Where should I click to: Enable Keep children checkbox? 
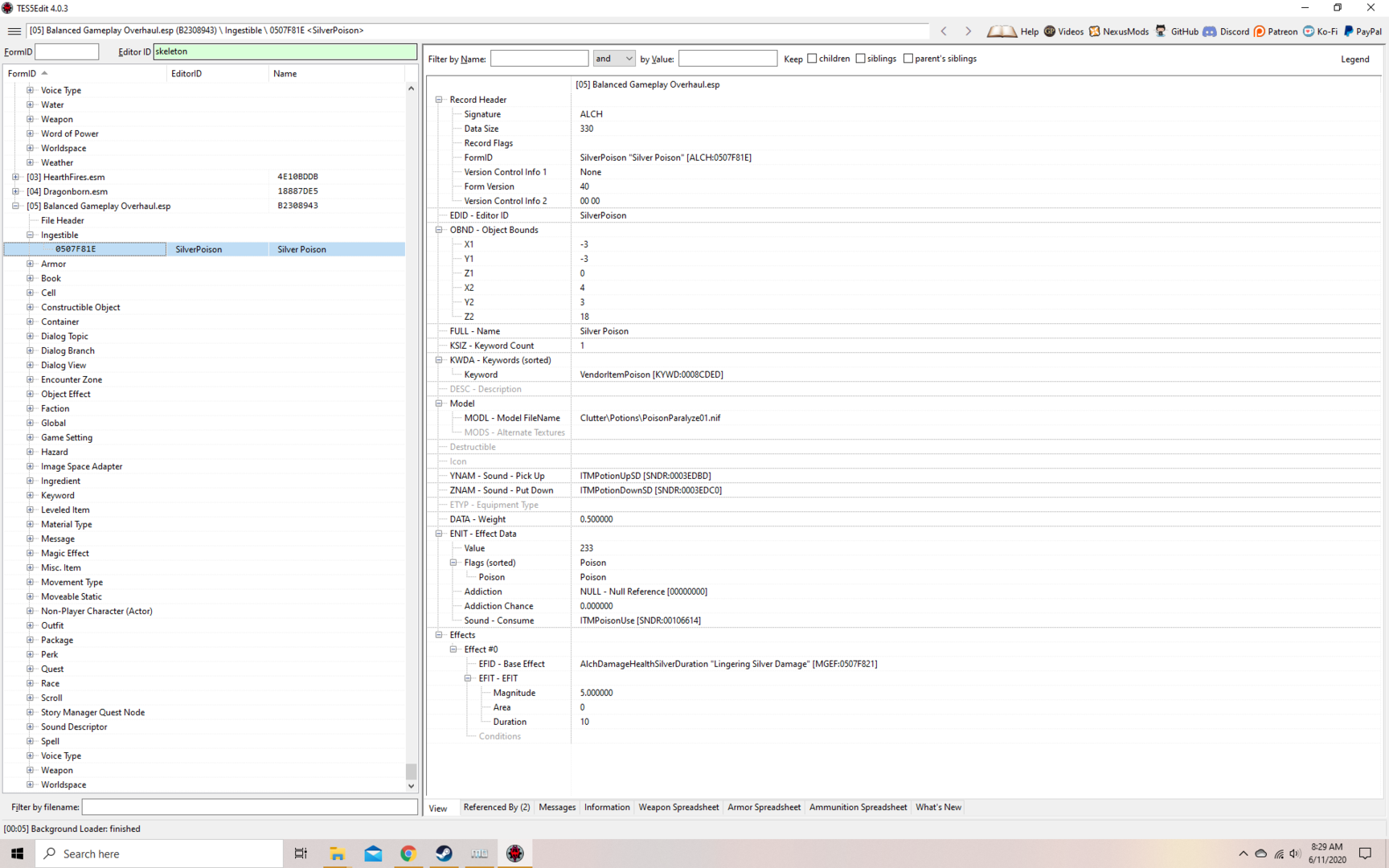812,58
